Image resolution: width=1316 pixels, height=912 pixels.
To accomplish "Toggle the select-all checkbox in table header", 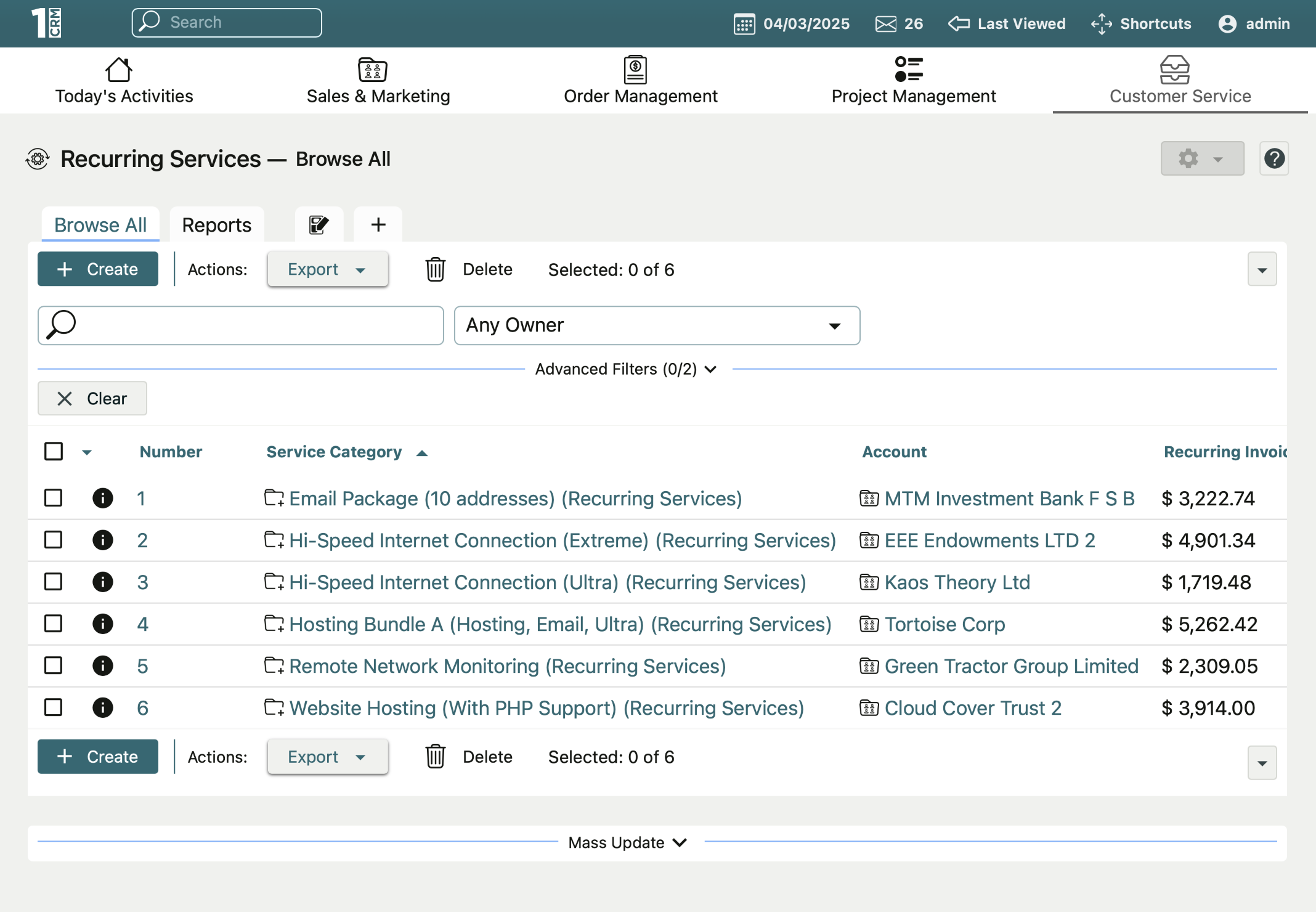I will coord(54,452).
